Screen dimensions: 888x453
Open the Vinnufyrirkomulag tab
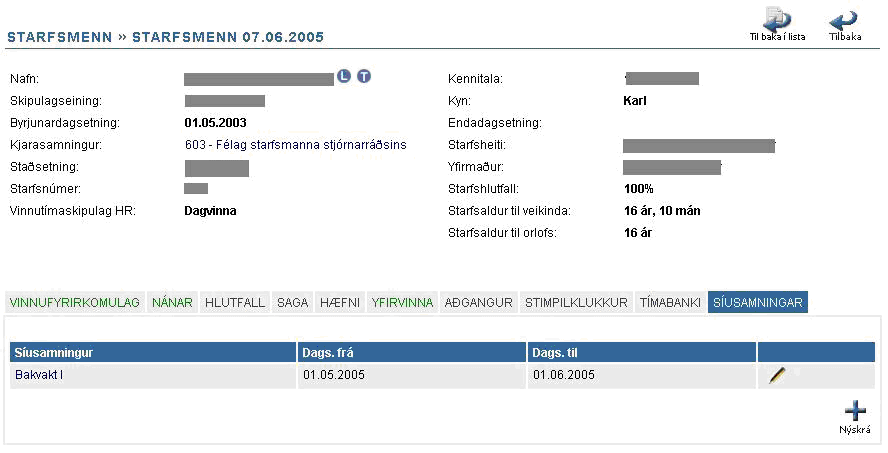(x=75, y=302)
